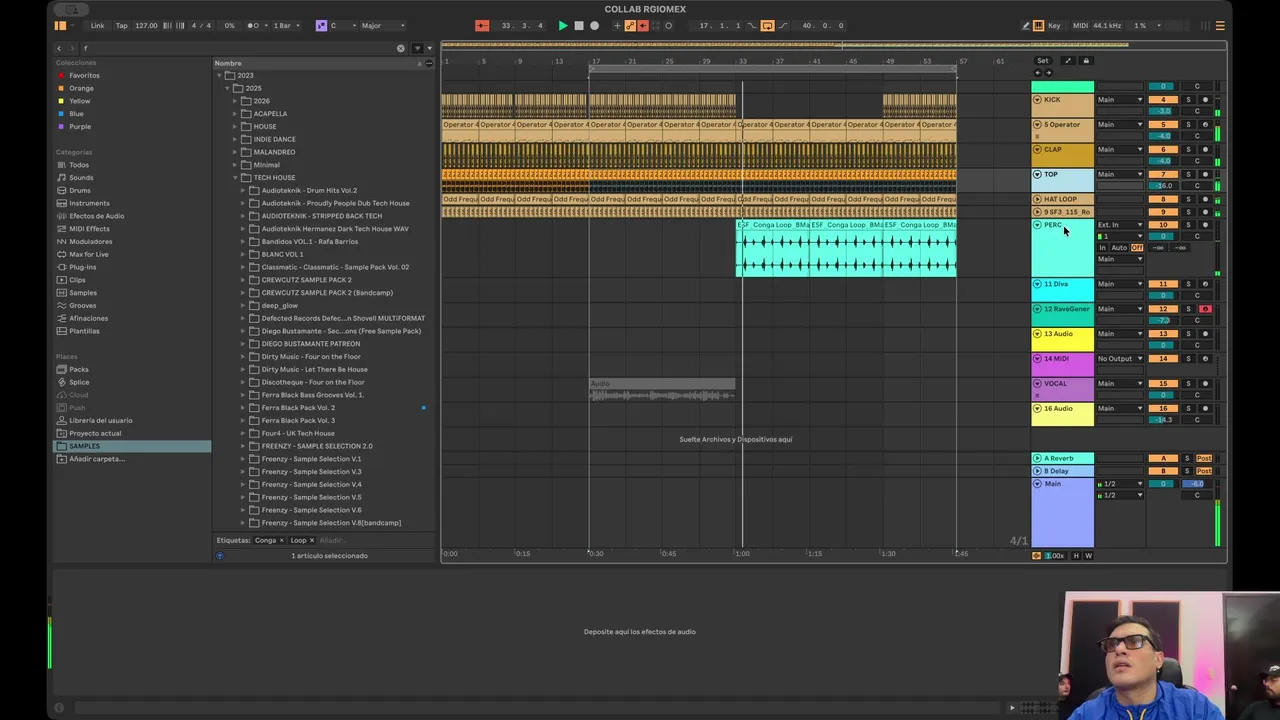Select the 127.00 tempo field
The height and width of the screenshot is (720, 1280).
pos(146,26)
